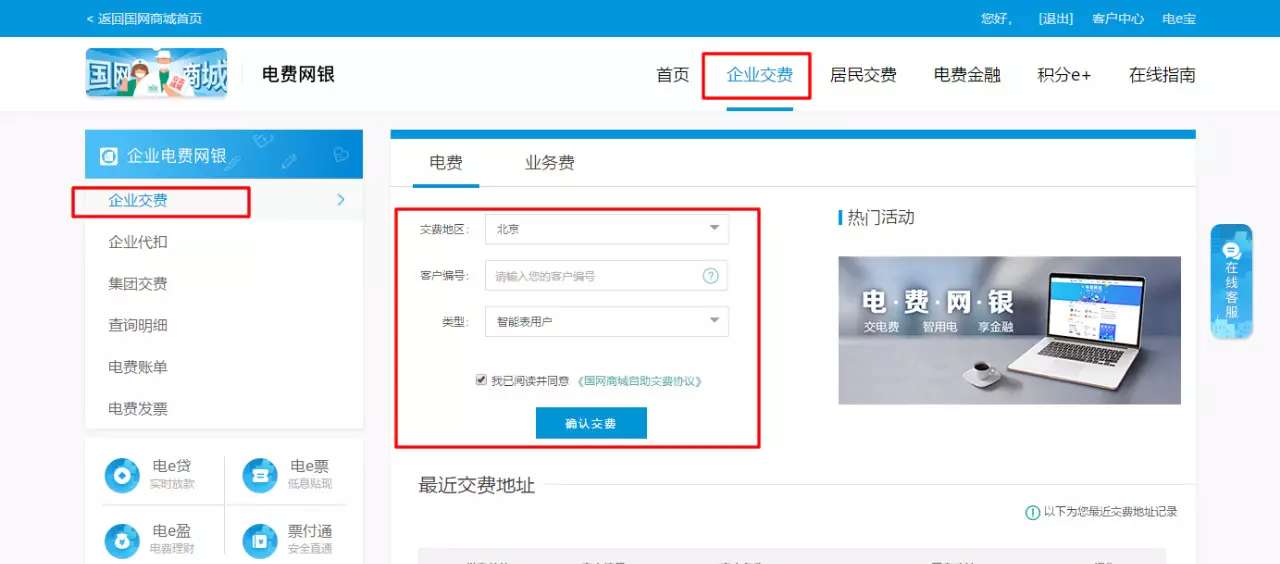Click the 确认交费 button
The height and width of the screenshot is (564, 1280).
point(591,423)
